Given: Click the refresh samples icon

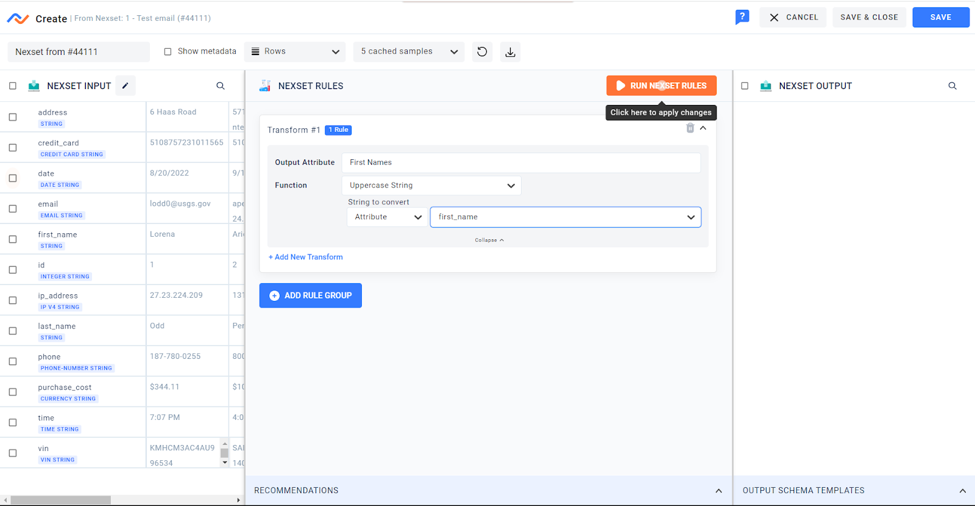Looking at the screenshot, I should pos(482,52).
